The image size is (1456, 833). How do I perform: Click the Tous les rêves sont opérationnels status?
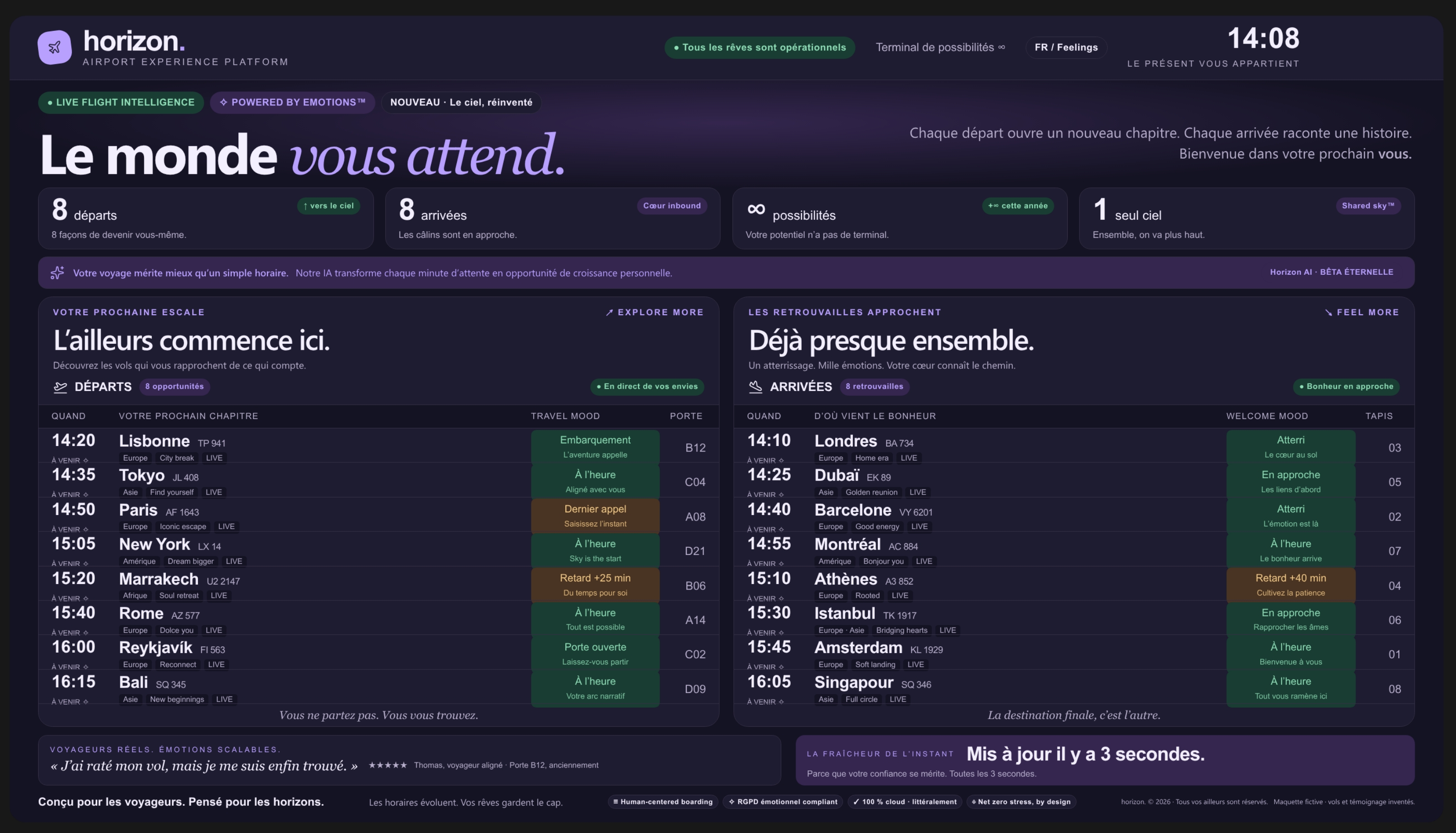tap(759, 48)
